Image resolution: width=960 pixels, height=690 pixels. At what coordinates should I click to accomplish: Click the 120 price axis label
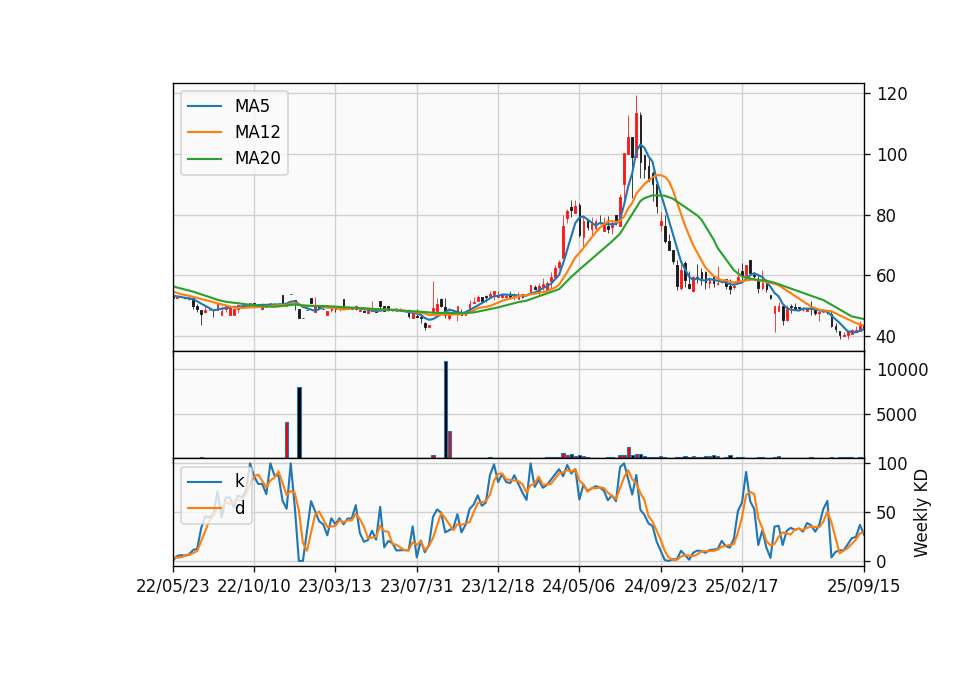pyautogui.click(x=892, y=94)
